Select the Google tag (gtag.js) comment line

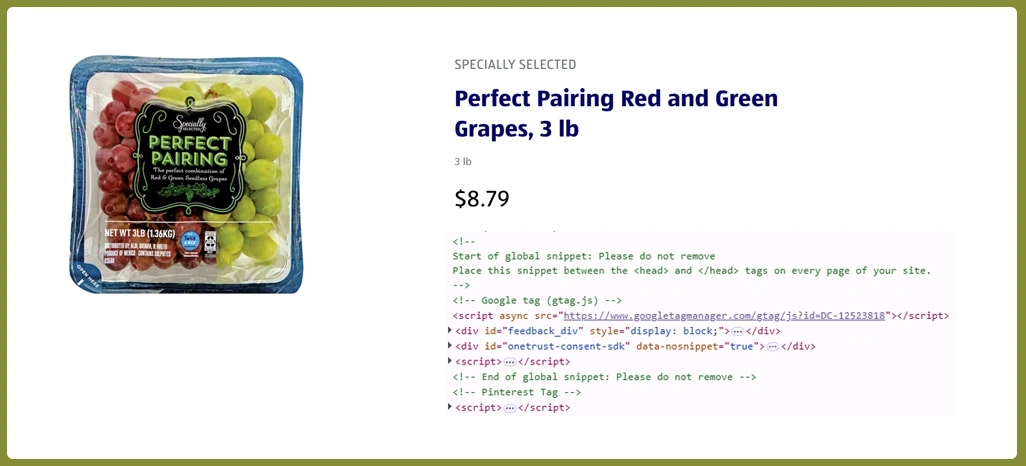[x=538, y=300]
